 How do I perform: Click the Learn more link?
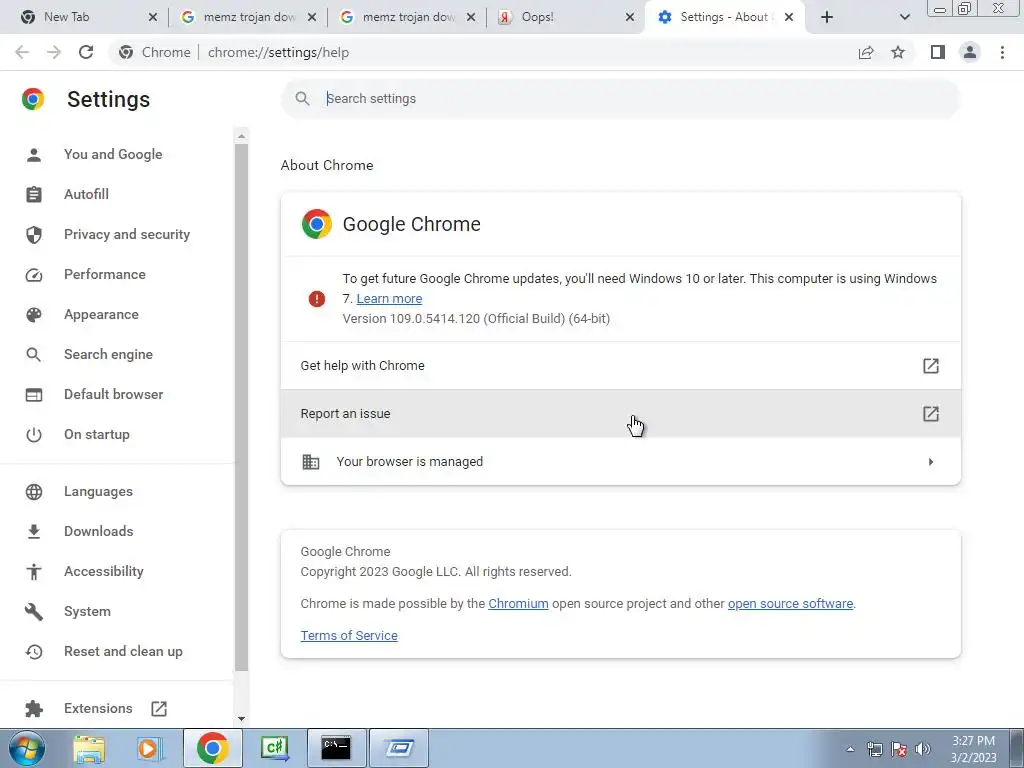coord(389,298)
